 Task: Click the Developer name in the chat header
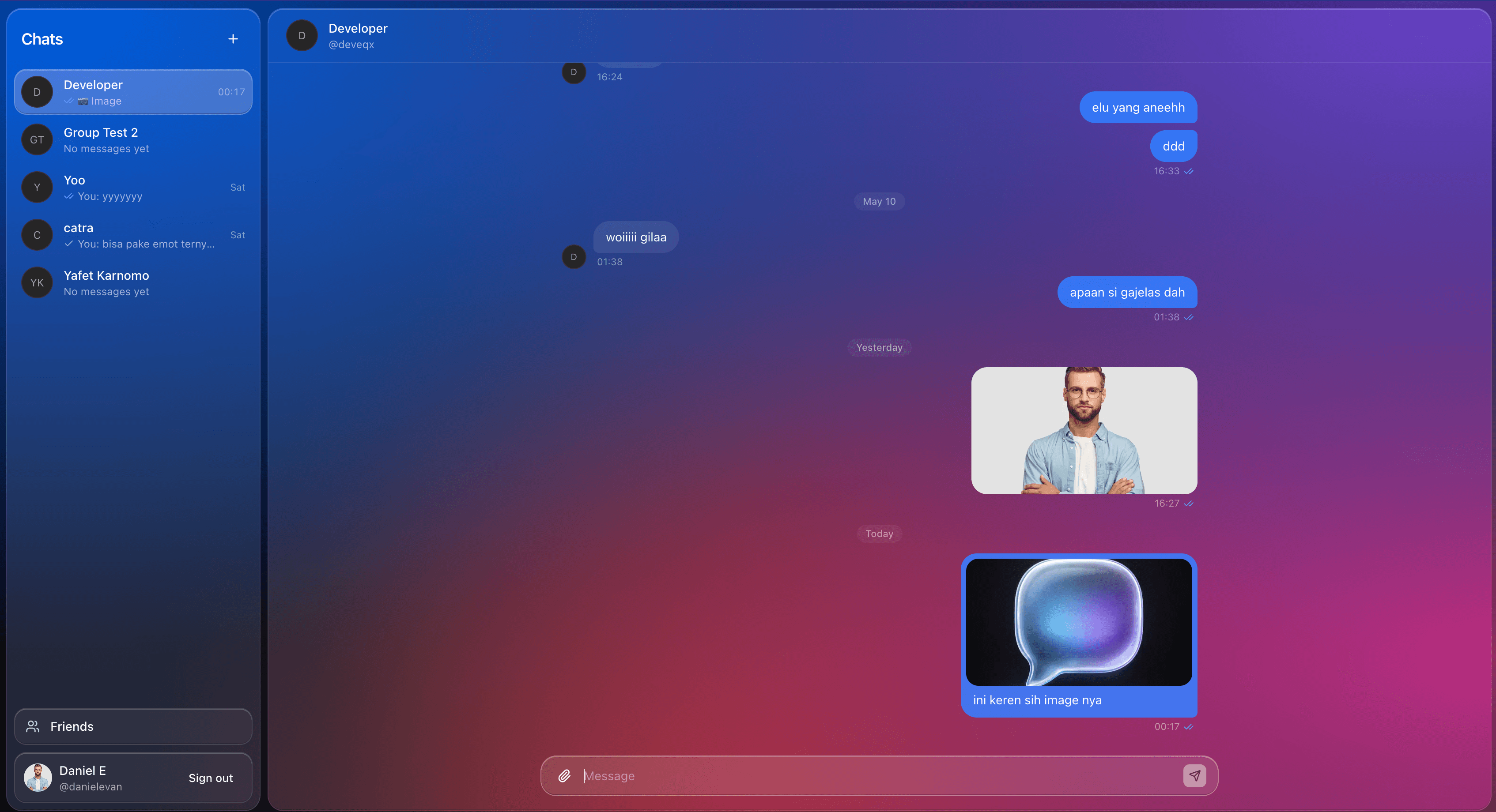358,28
